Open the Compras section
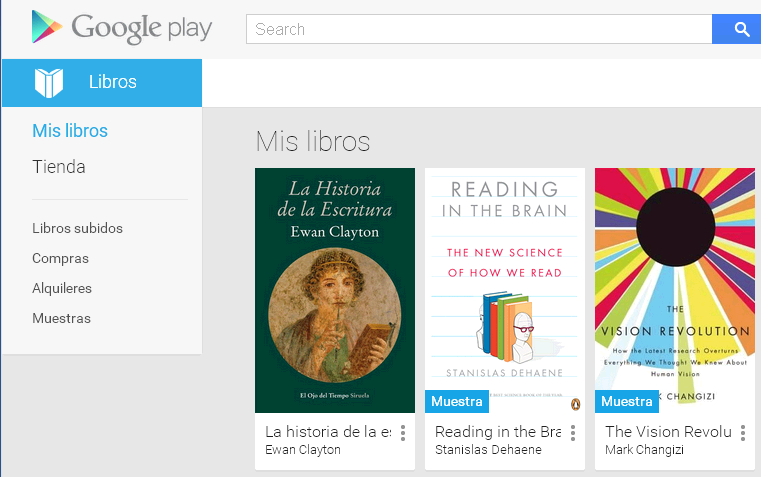761x477 pixels. [60, 258]
